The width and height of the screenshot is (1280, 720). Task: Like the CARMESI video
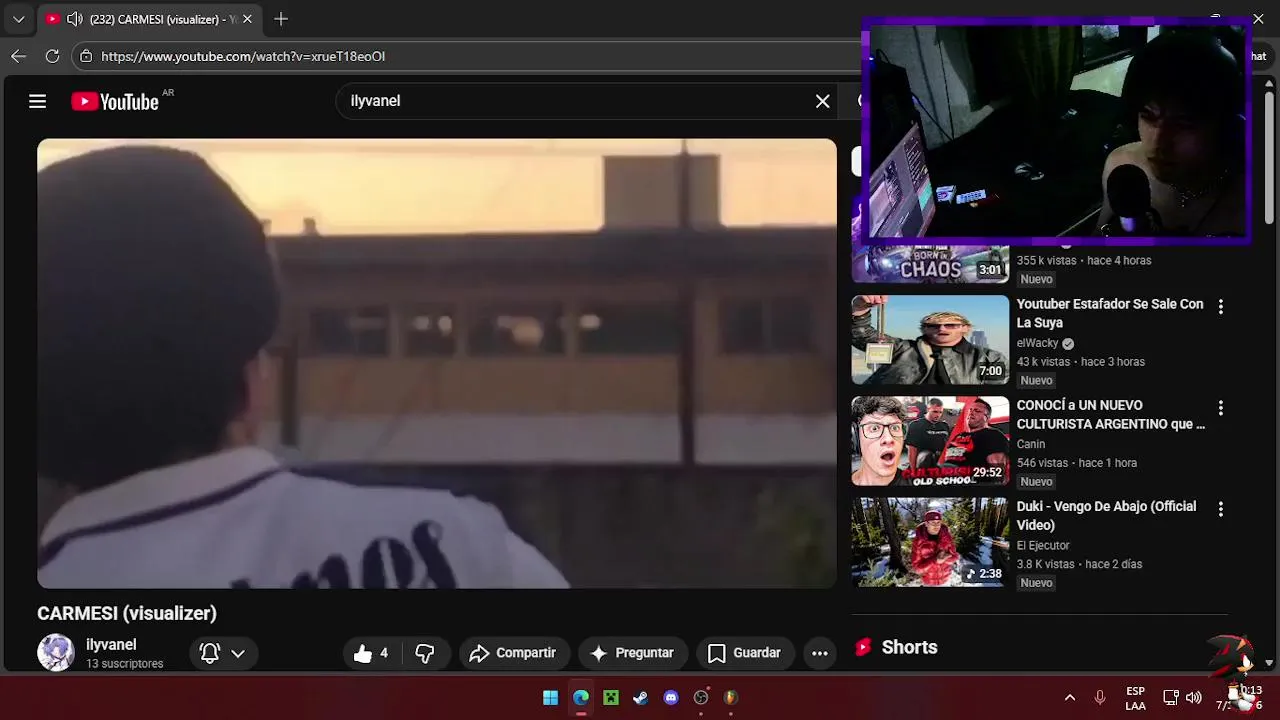(371, 653)
